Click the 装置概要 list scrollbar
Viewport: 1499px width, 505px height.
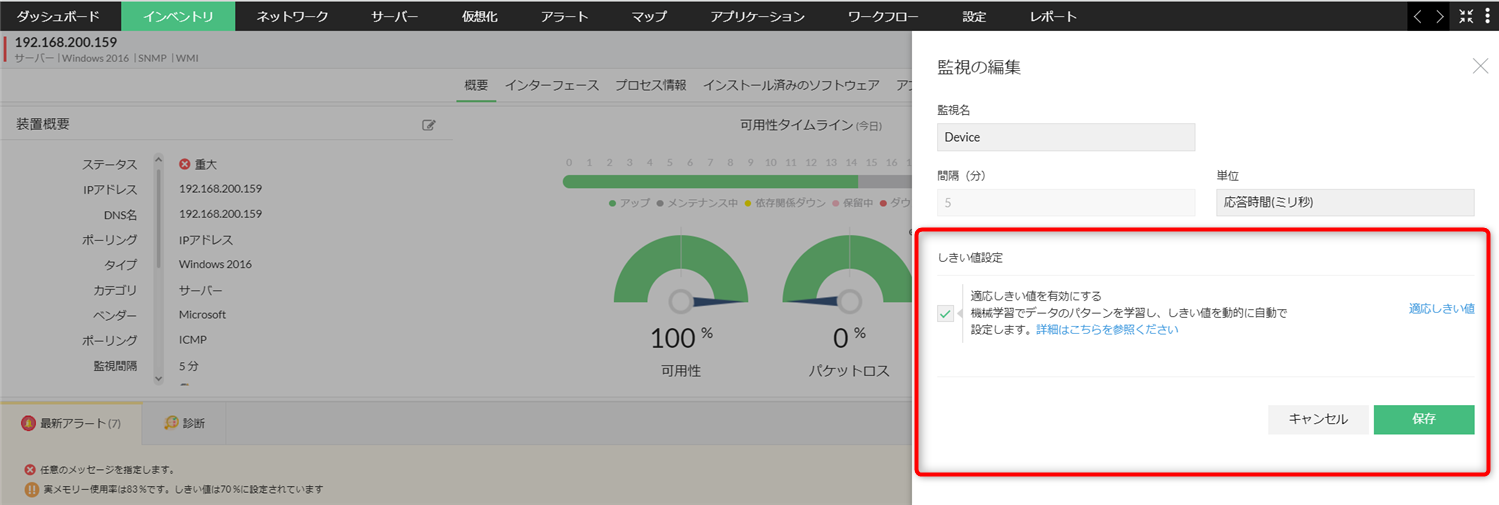(158, 220)
